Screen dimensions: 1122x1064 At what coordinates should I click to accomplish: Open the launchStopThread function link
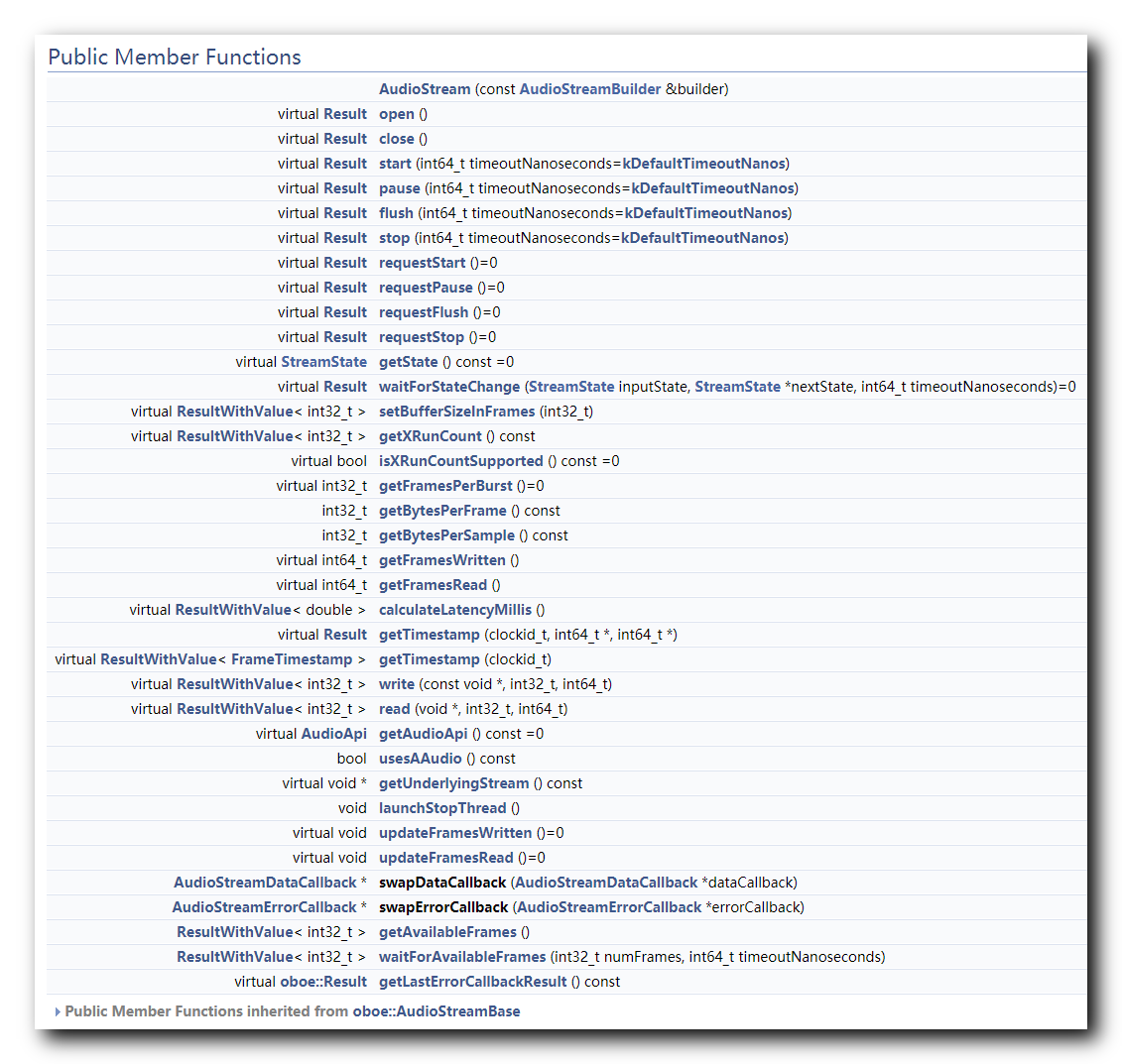click(x=442, y=808)
